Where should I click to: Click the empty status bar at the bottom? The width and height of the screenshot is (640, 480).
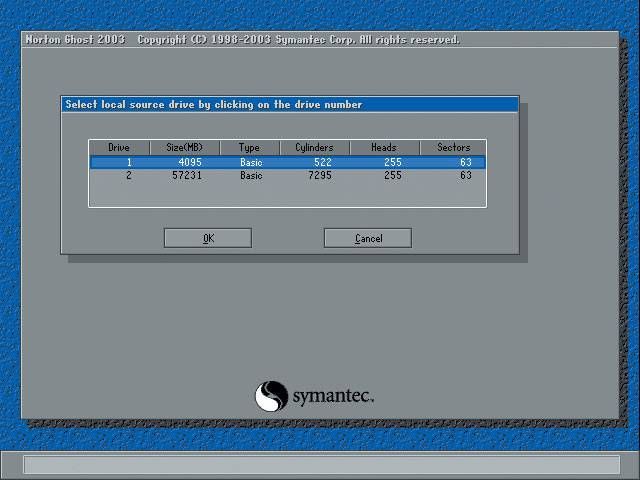point(320,465)
